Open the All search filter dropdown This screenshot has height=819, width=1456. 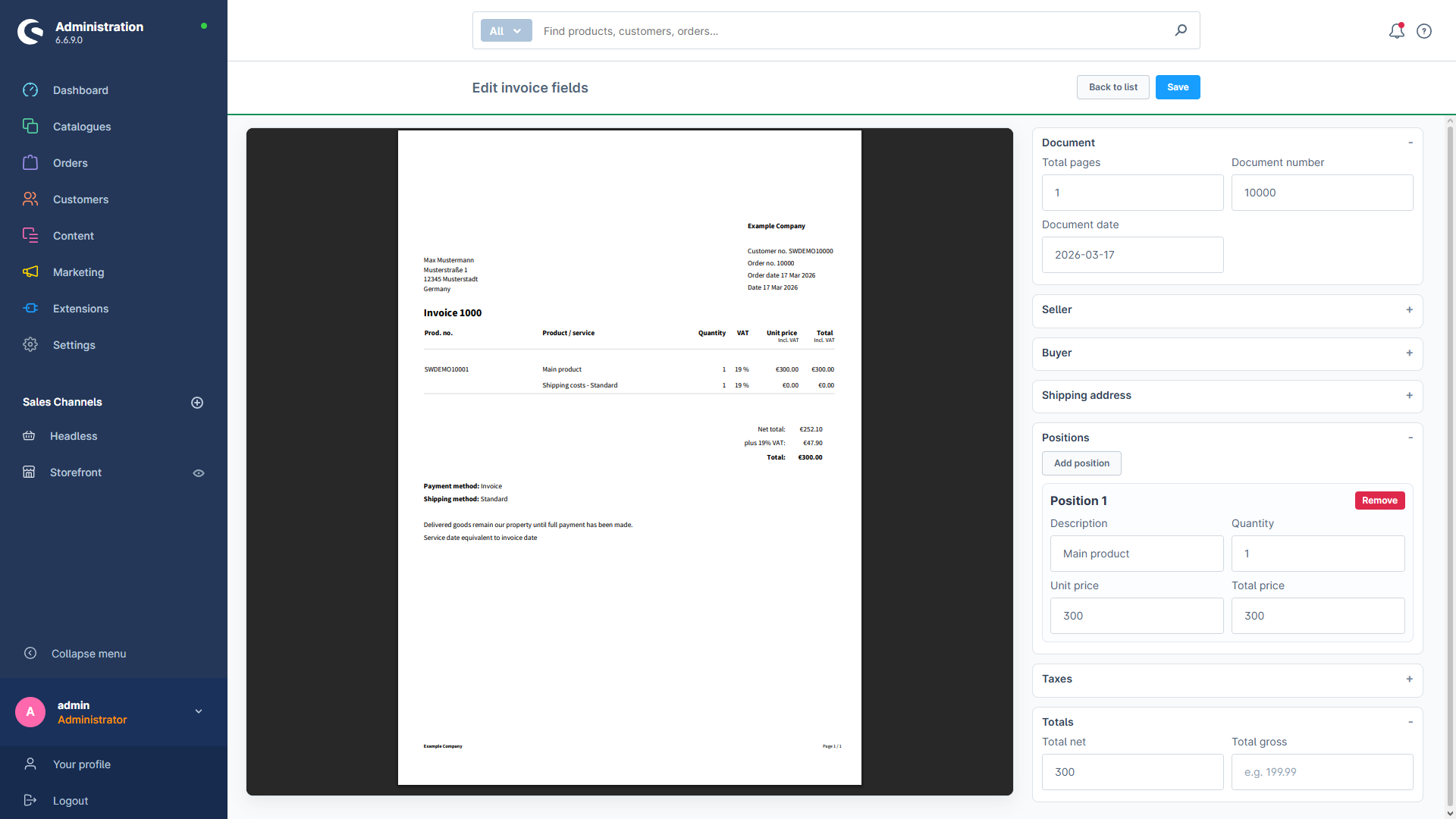point(505,30)
